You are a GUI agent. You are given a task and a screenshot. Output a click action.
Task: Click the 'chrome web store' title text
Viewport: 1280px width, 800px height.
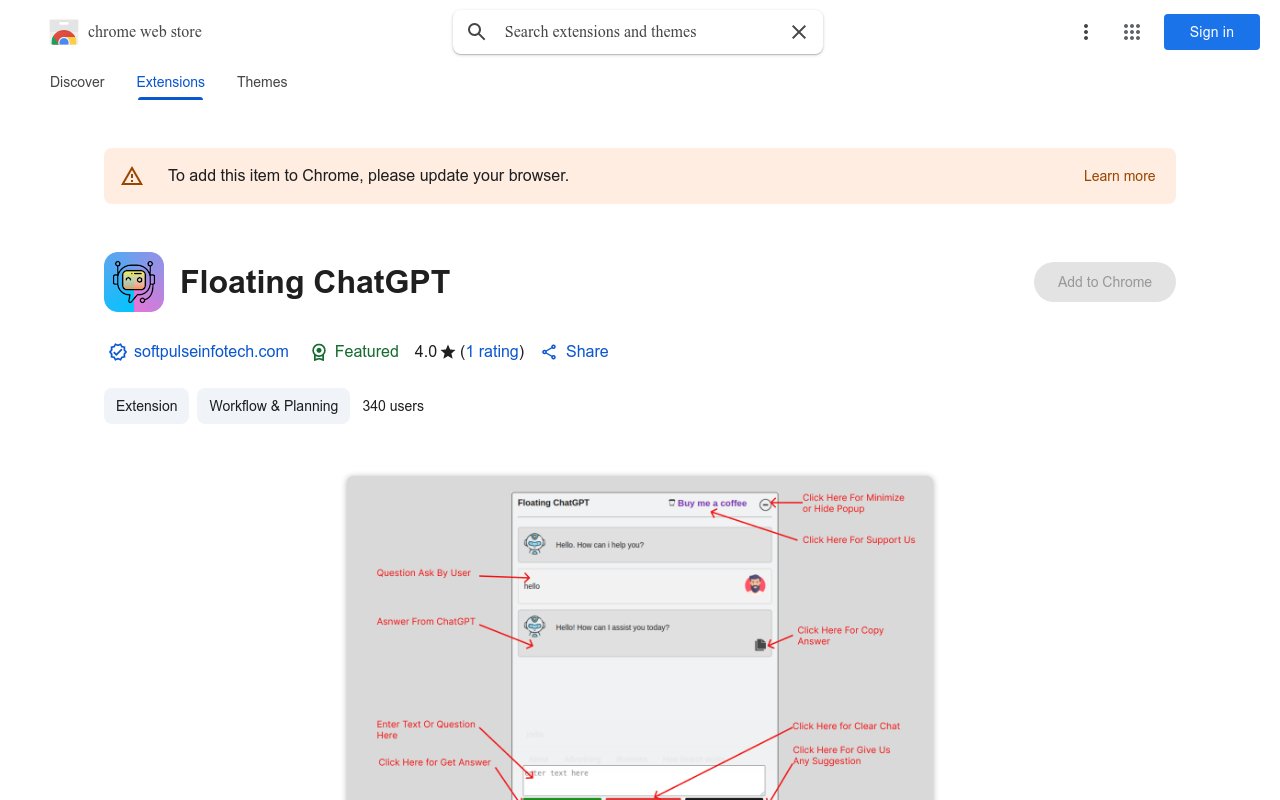145,32
